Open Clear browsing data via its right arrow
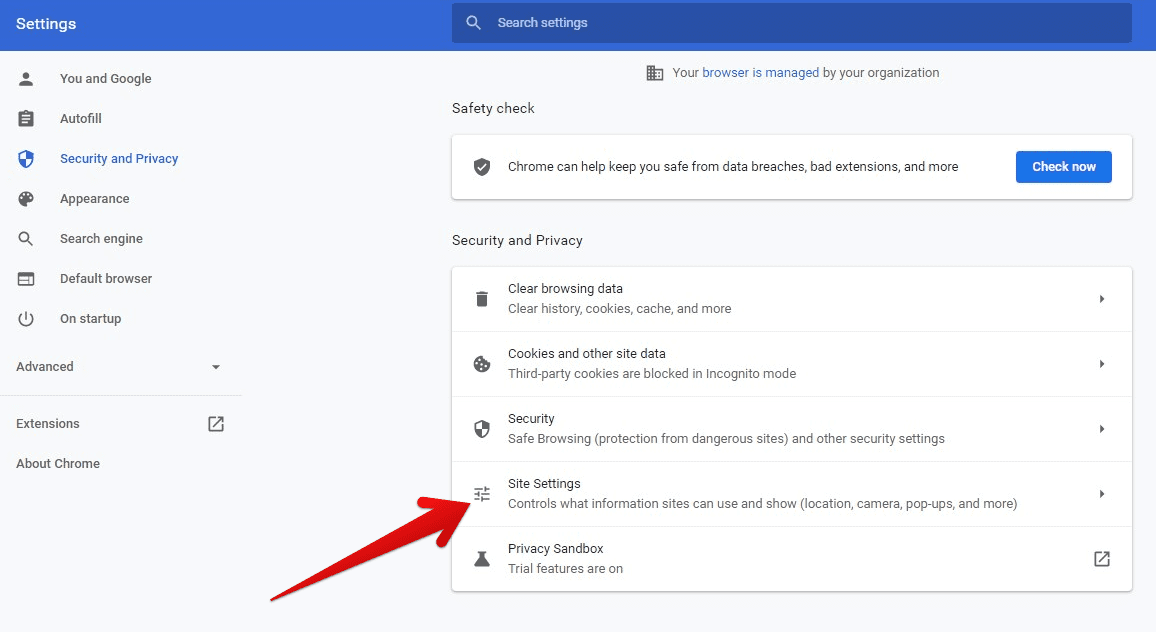 [x=1101, y=299]
